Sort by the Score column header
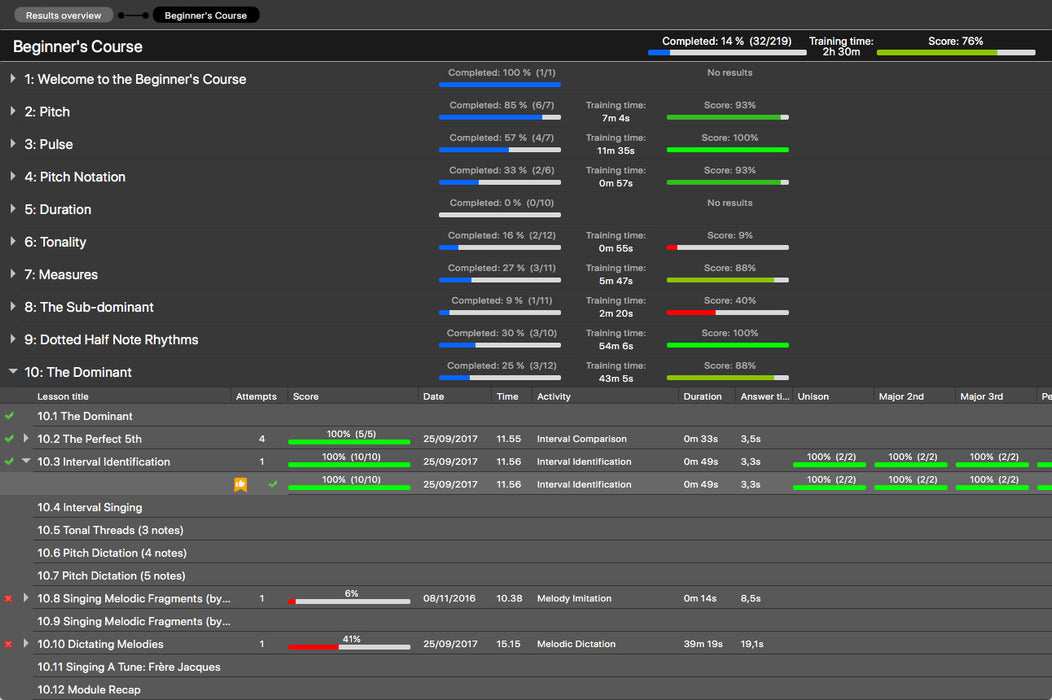Viewport: 1052px width, 700px height. click(x=306, y=397)
